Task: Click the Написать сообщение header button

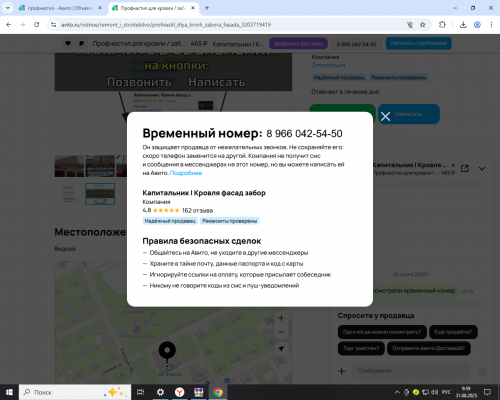Action: (x=418, y=43)
